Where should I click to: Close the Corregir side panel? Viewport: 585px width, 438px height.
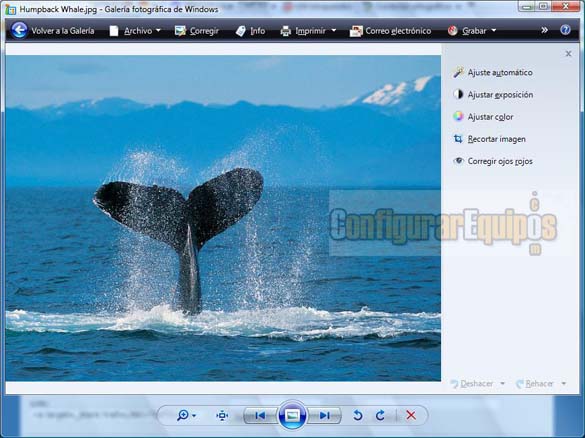click(568, 54)
